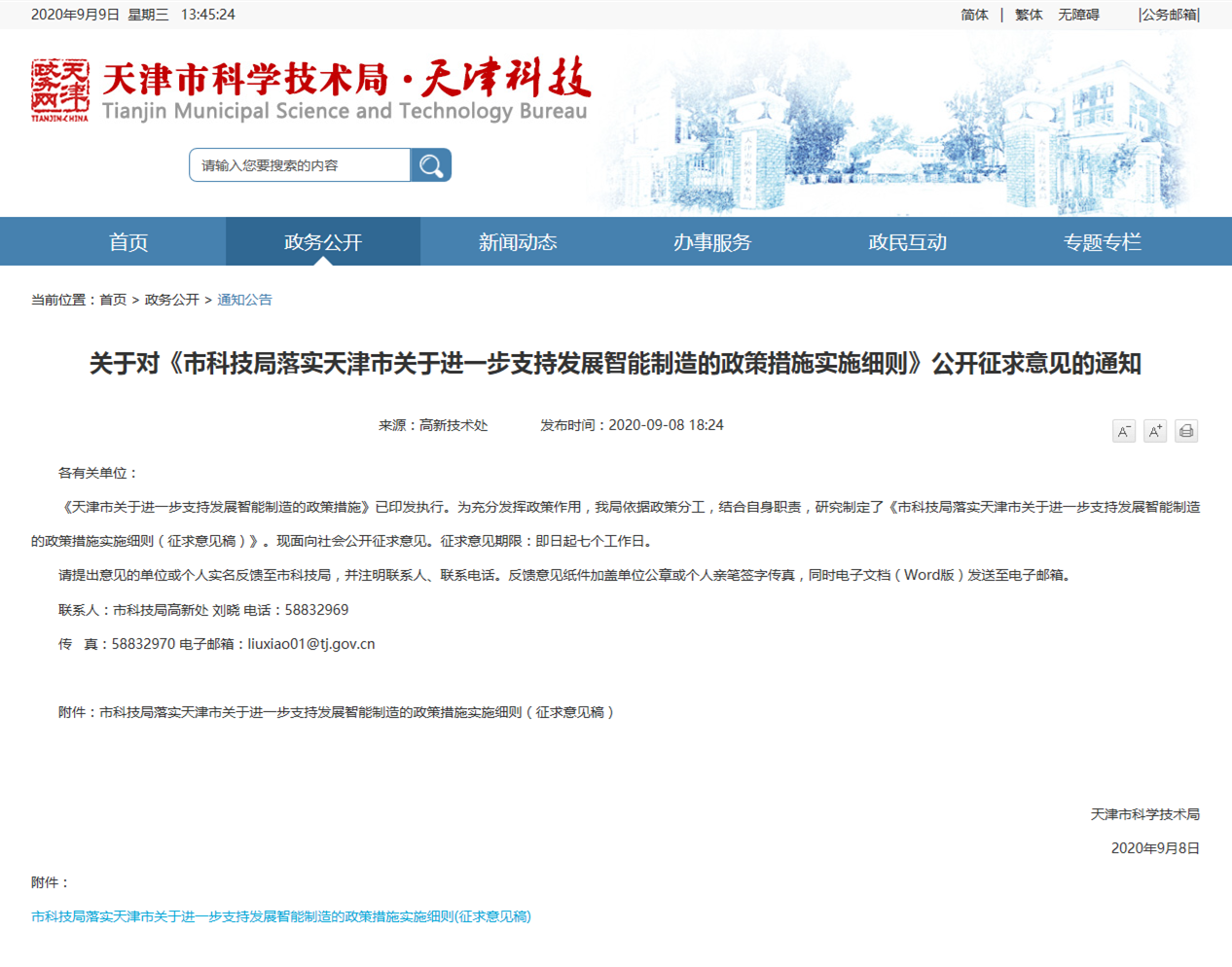
Task: Open 通知公告 breadcrumb link
Action: click(244, 300)
